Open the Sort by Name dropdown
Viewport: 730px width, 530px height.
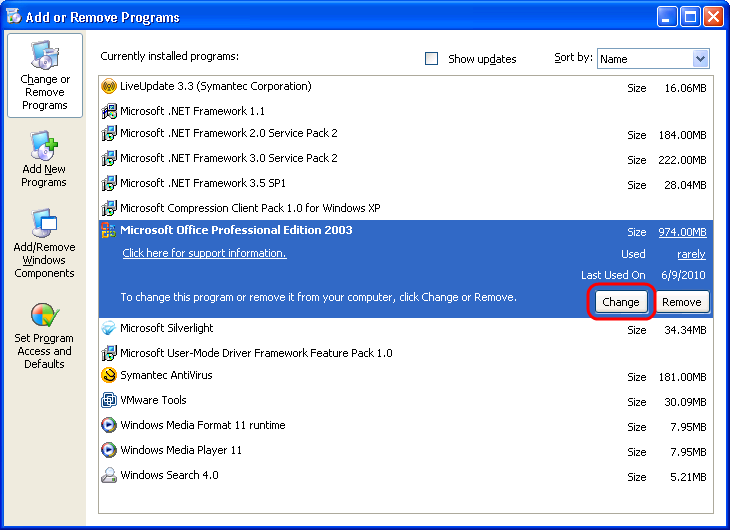point(653,59)
